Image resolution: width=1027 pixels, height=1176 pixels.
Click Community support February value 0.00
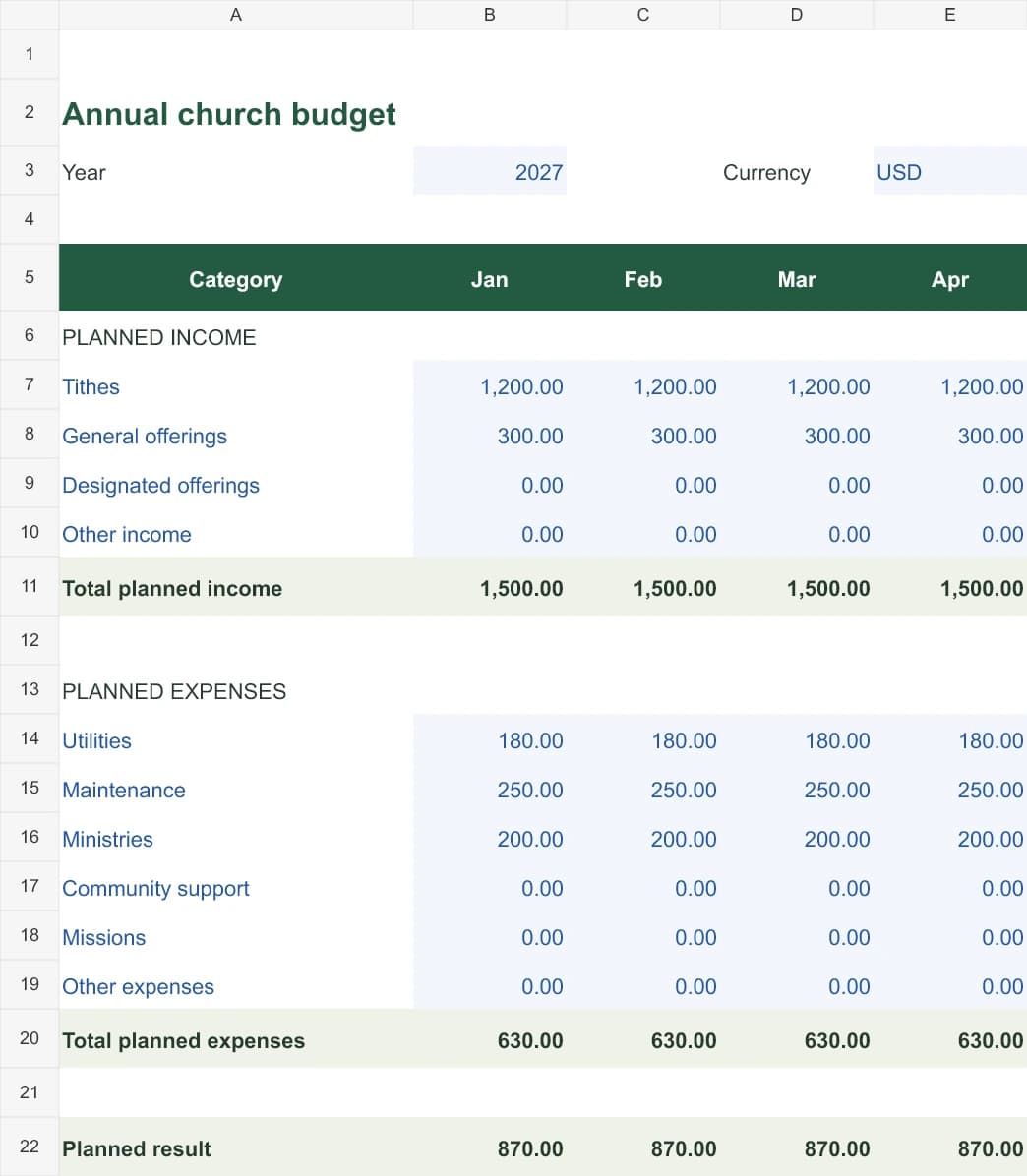click(643, 887)
